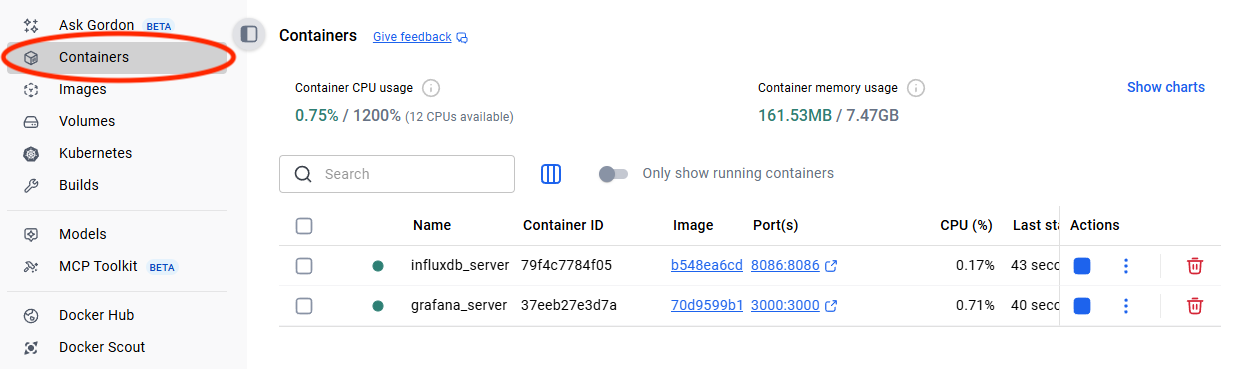This screenshot has width=1252, height=369.
Task: Click the search magnifier icon
Action: tap(303, 174)
